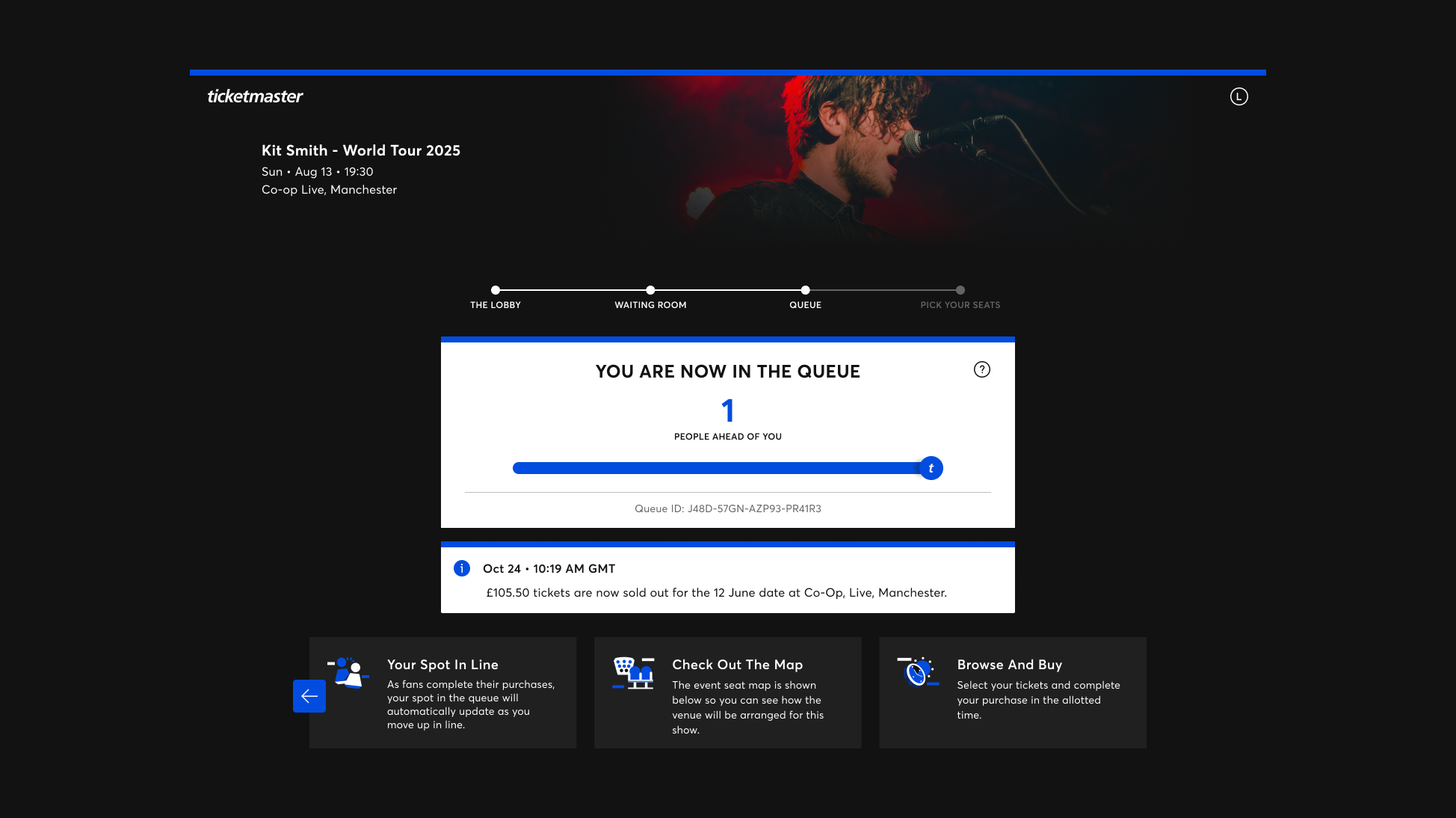Click the venue name Co-op Live Manchester
The width and height of the screenshot is (1456, 818).
[x=329, y=189]
